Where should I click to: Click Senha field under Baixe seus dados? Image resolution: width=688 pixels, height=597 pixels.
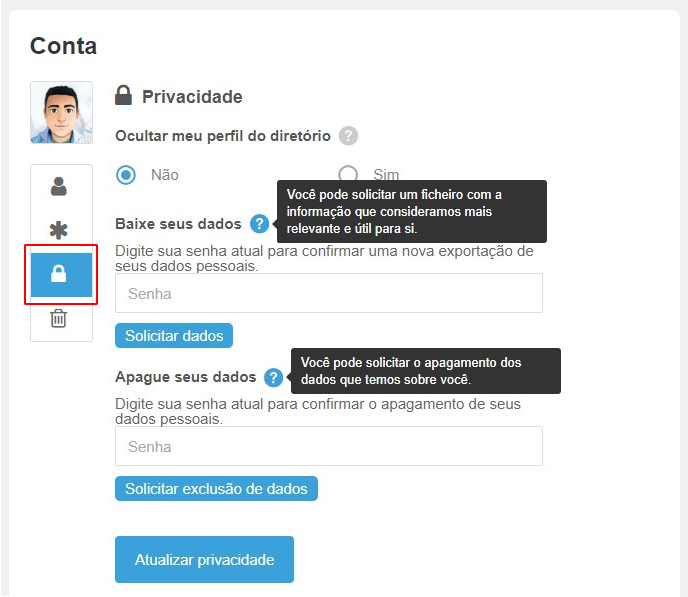click(x=329, y=293)
